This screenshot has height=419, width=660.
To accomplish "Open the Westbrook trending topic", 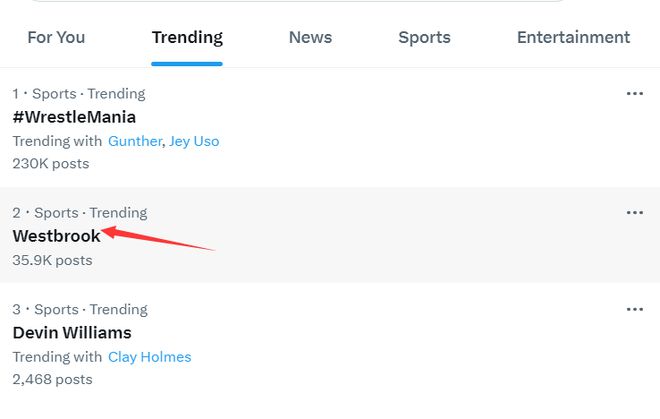I will point(56,236).
